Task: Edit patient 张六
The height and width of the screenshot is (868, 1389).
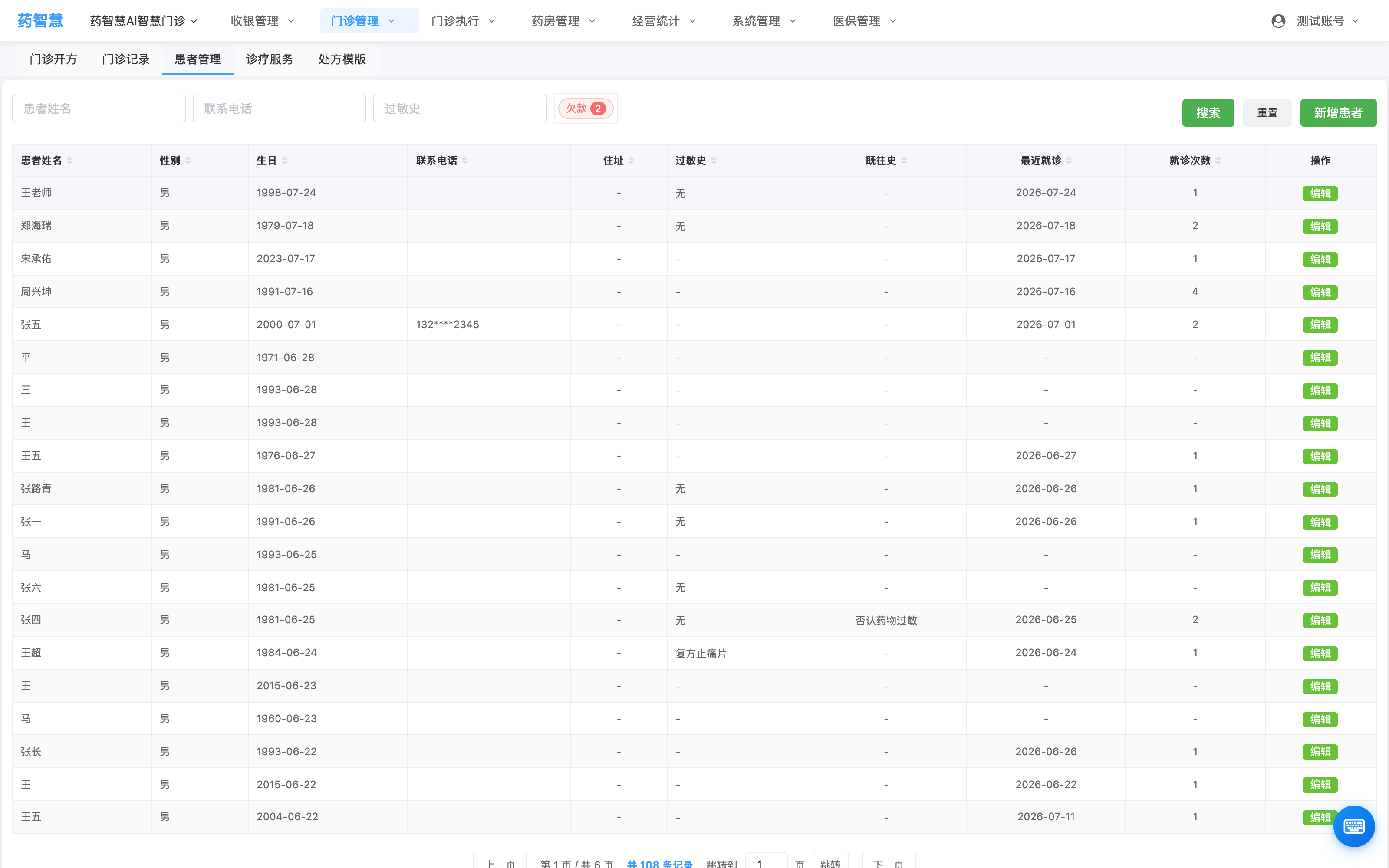Action: click(x=1320, y=588)
